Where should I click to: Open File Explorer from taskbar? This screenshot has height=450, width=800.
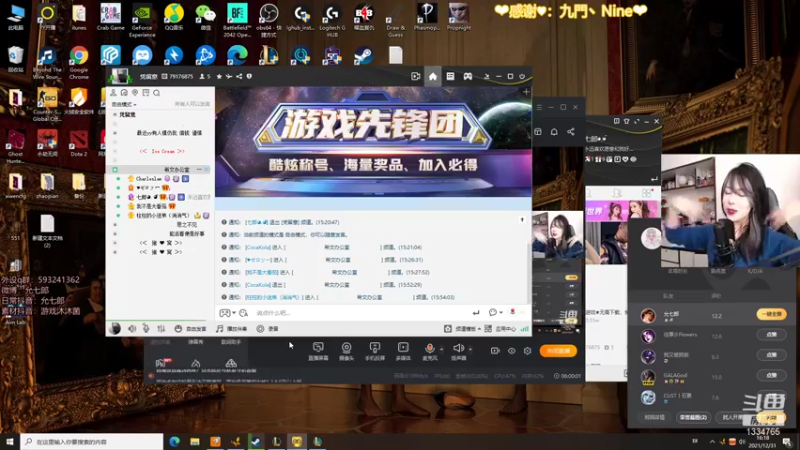195,442
